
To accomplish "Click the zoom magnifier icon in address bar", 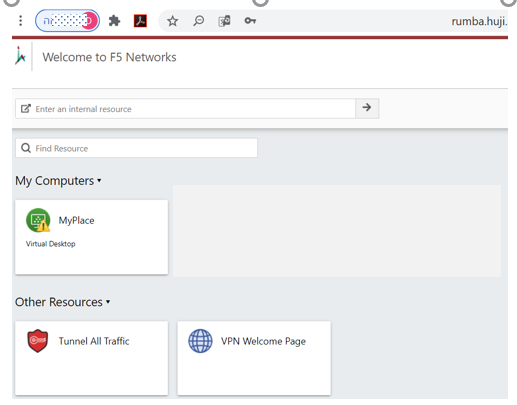I will 198,21.
